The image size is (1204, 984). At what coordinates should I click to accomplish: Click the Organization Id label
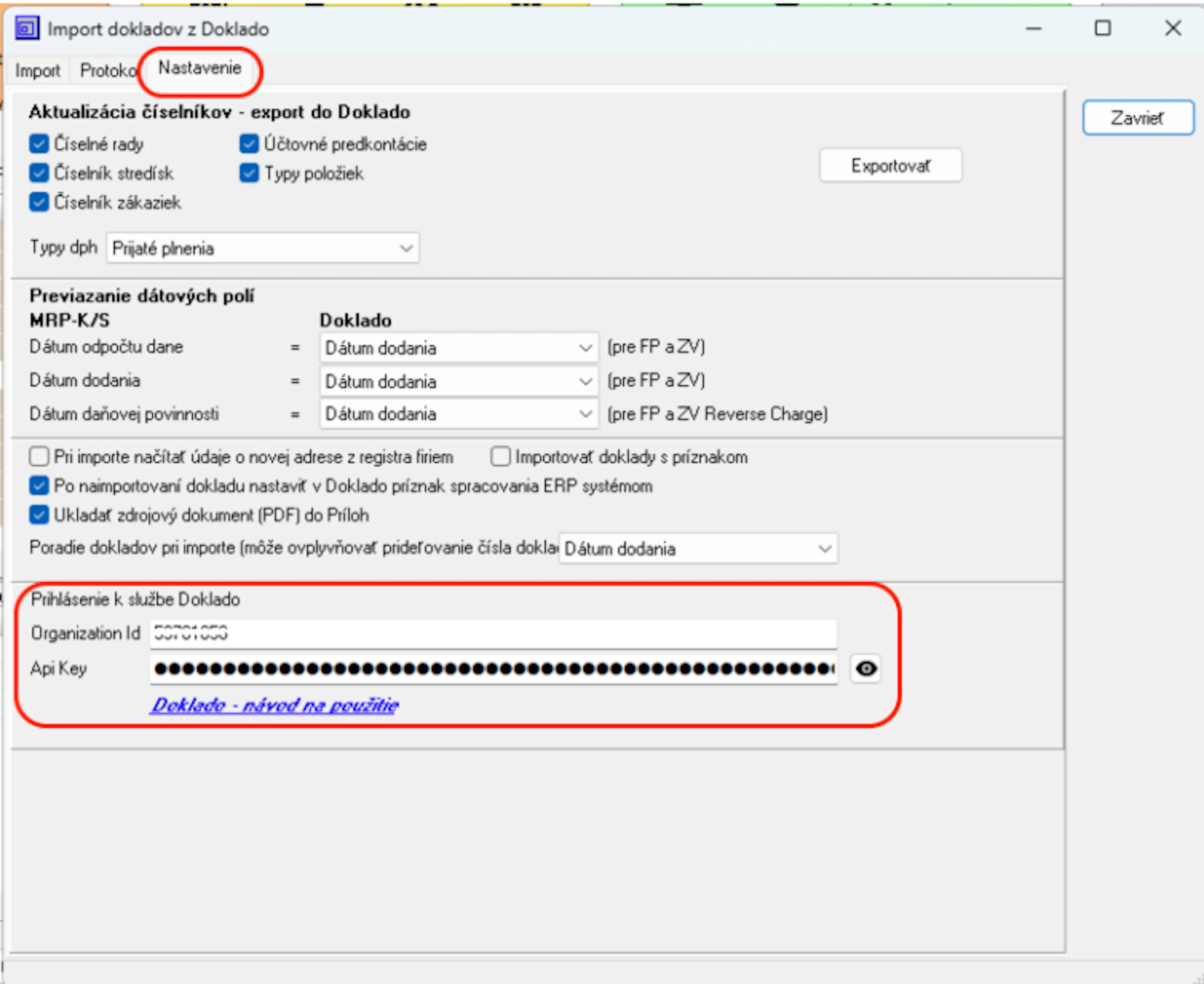pyautogui.click(x=85, y=634)
